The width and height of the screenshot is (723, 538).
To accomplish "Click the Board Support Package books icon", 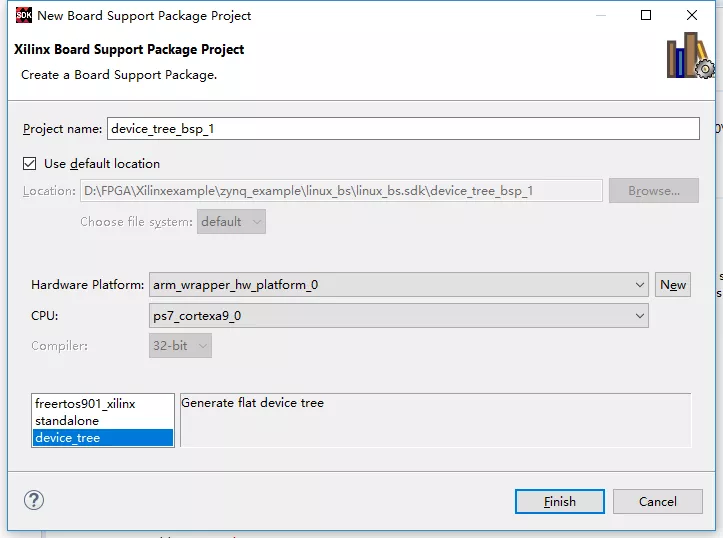I will click(x=689, y=55).
